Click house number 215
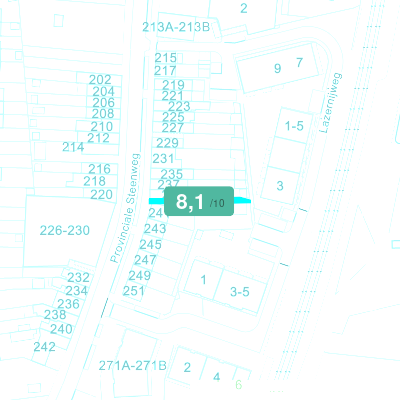This screenshot has width=400, height=400. [x=166, y=58]
